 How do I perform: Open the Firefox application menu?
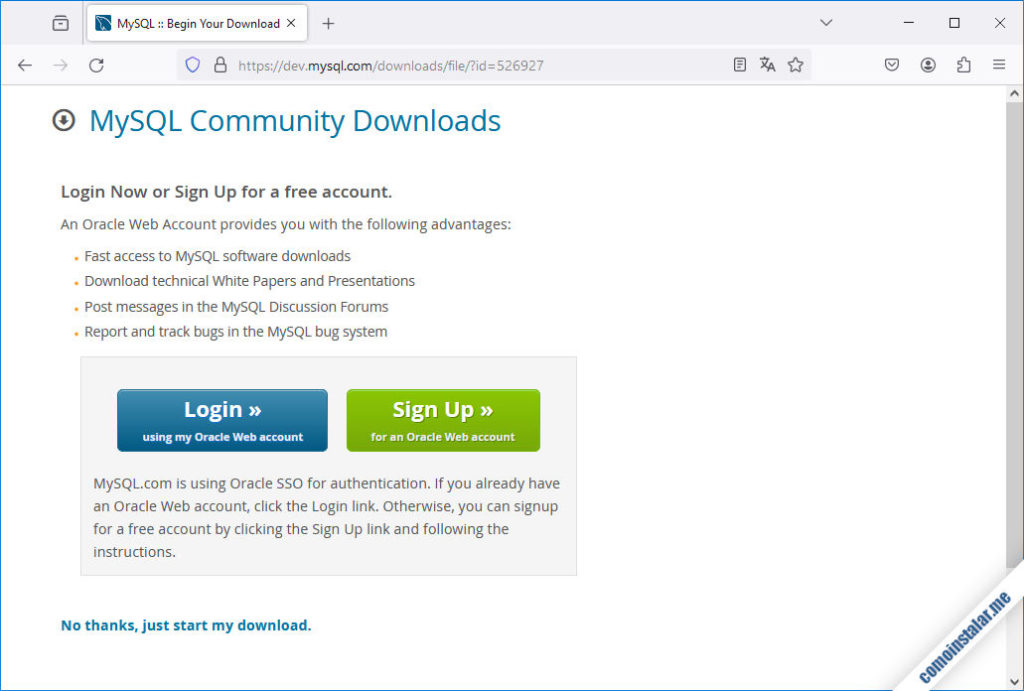(x=999, y=65)
